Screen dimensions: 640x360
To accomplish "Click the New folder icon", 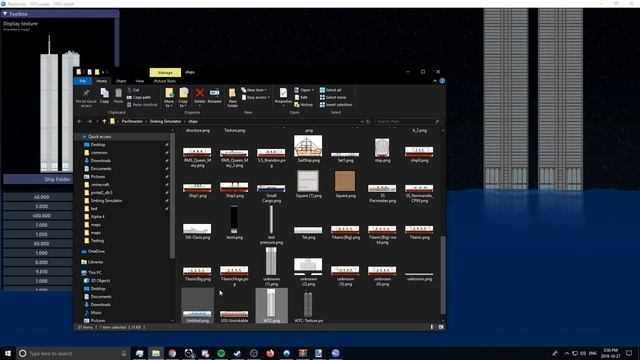I will pos(232,93).
